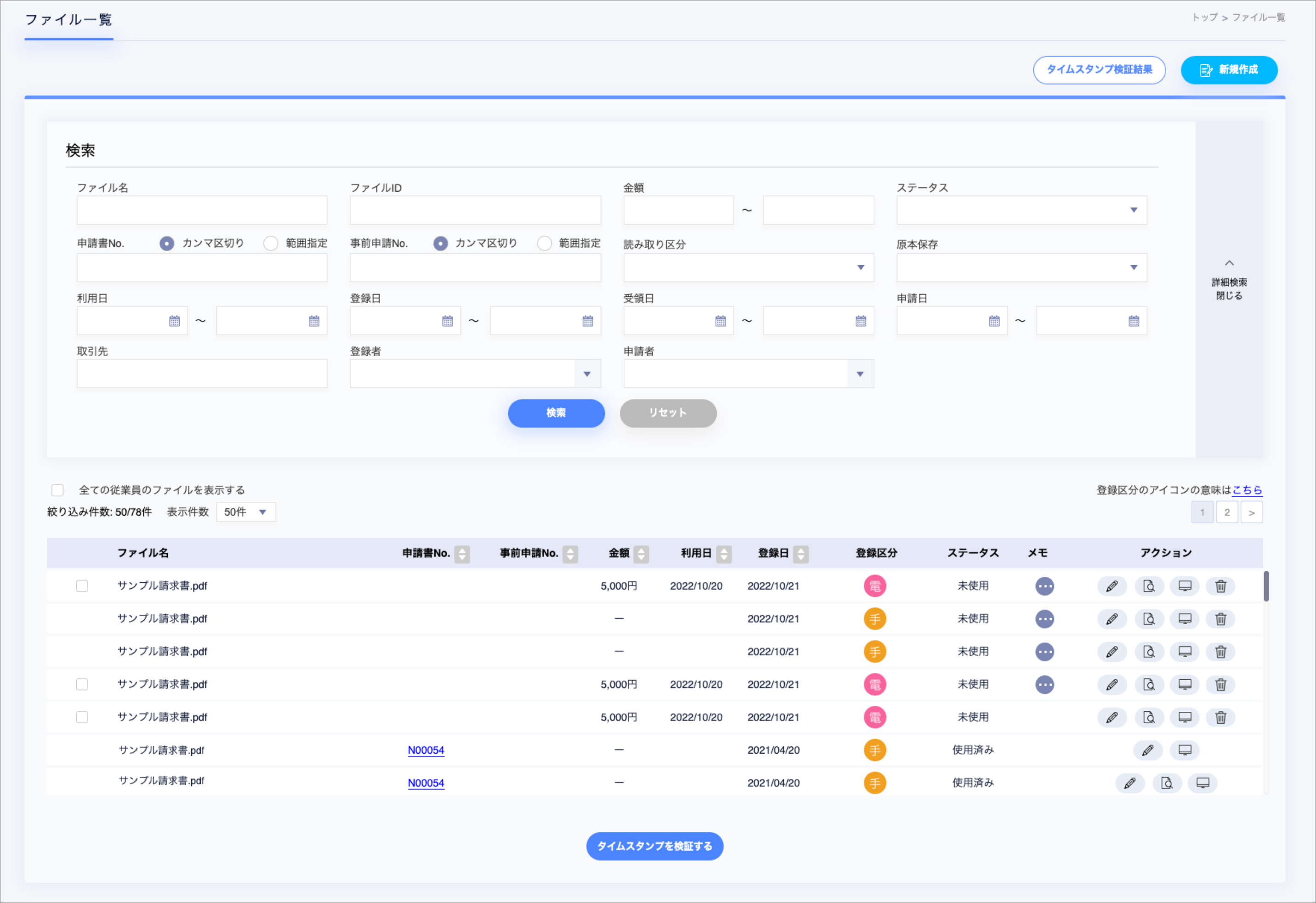Sort the table by 登録日 column header
Image resolution: width=1316 pixels, height=903 pixels.
point(801,554)
